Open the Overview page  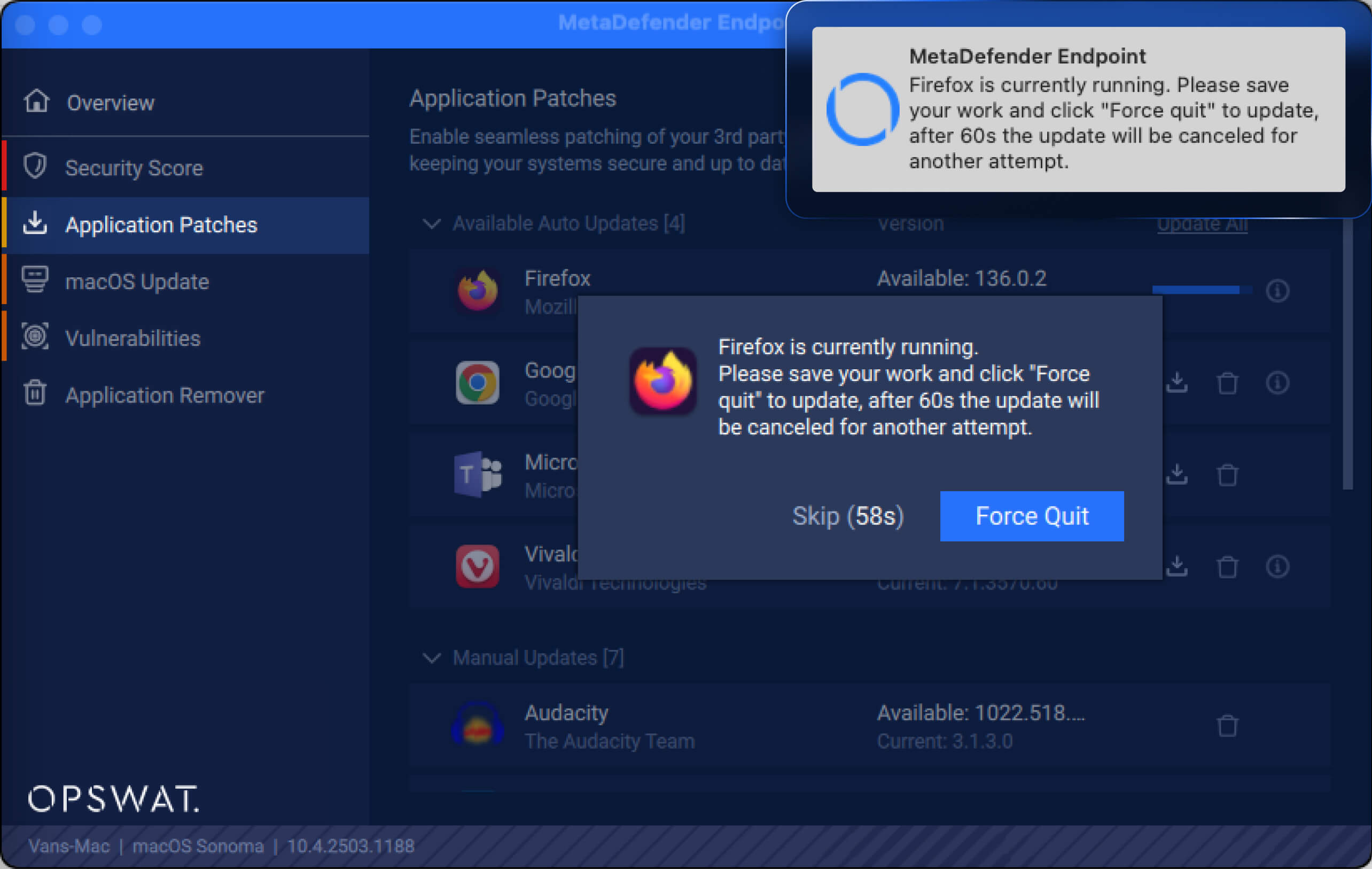110,103
